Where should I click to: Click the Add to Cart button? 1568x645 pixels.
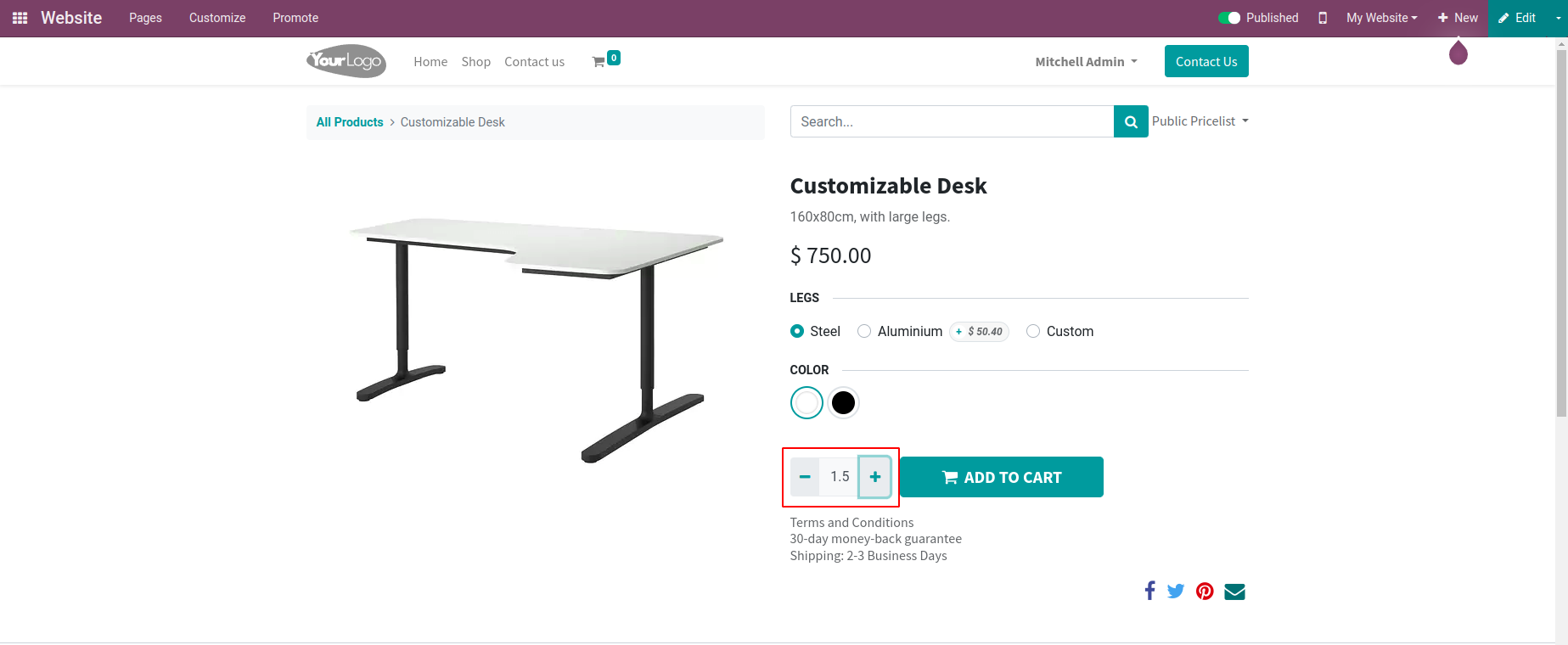[x=1002, y=477]
